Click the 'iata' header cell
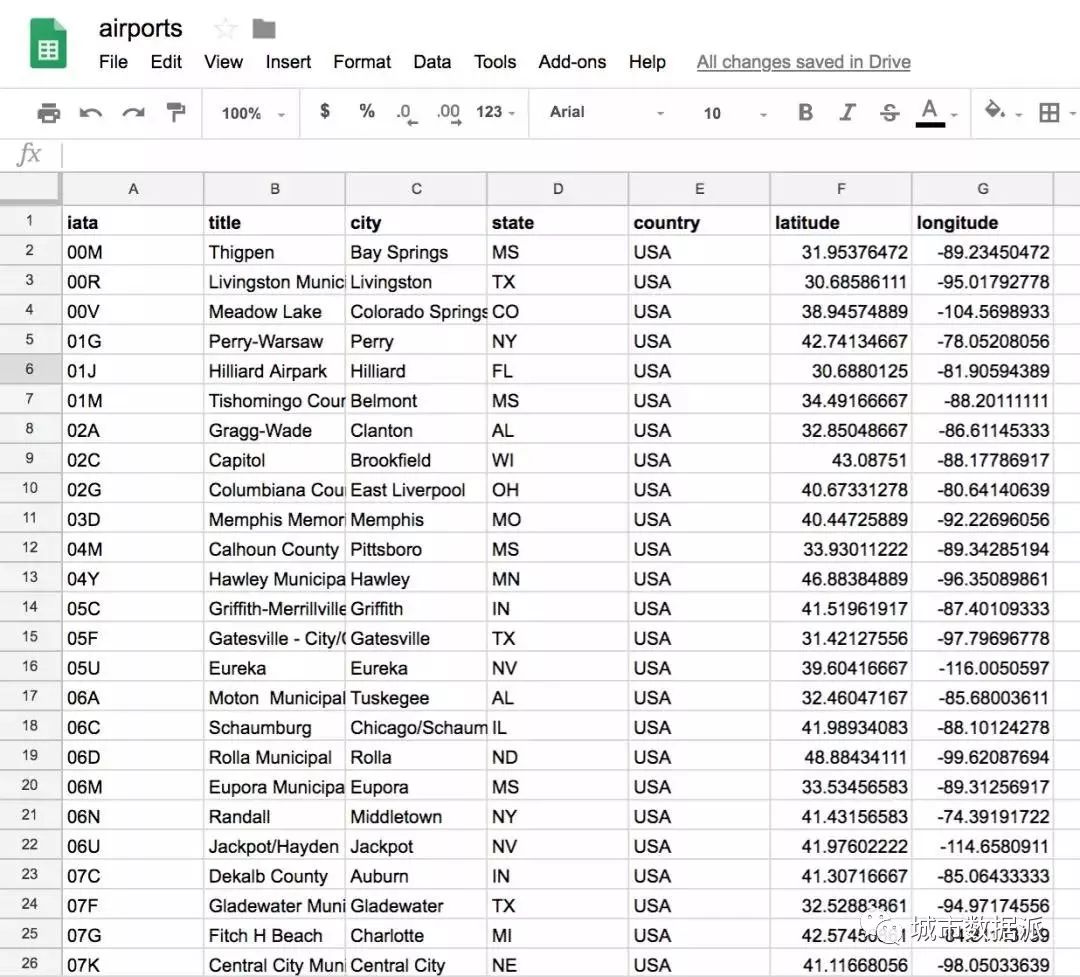Image resolution: width=1080 pixels, height=977 pixels. click(133, 222)
